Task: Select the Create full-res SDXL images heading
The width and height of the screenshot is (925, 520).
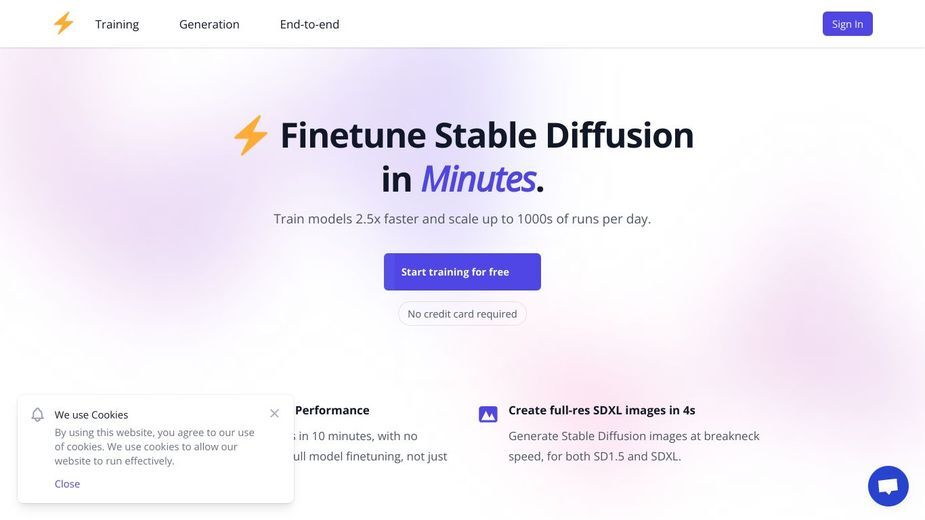Action: (602, 410)
